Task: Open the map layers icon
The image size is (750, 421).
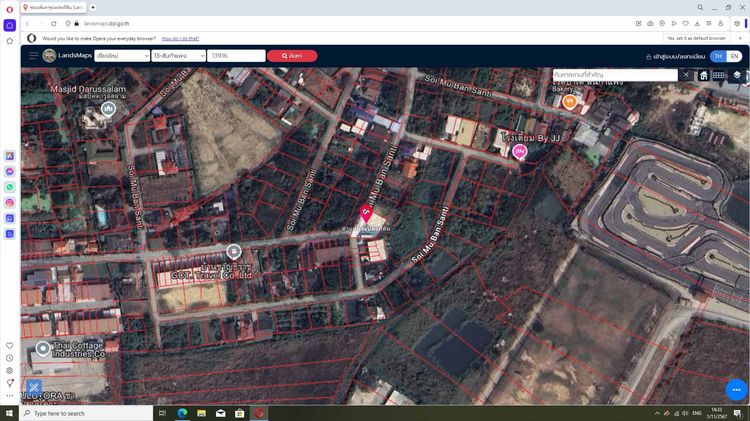Action: pyautogui.click(x=737, y=75)
